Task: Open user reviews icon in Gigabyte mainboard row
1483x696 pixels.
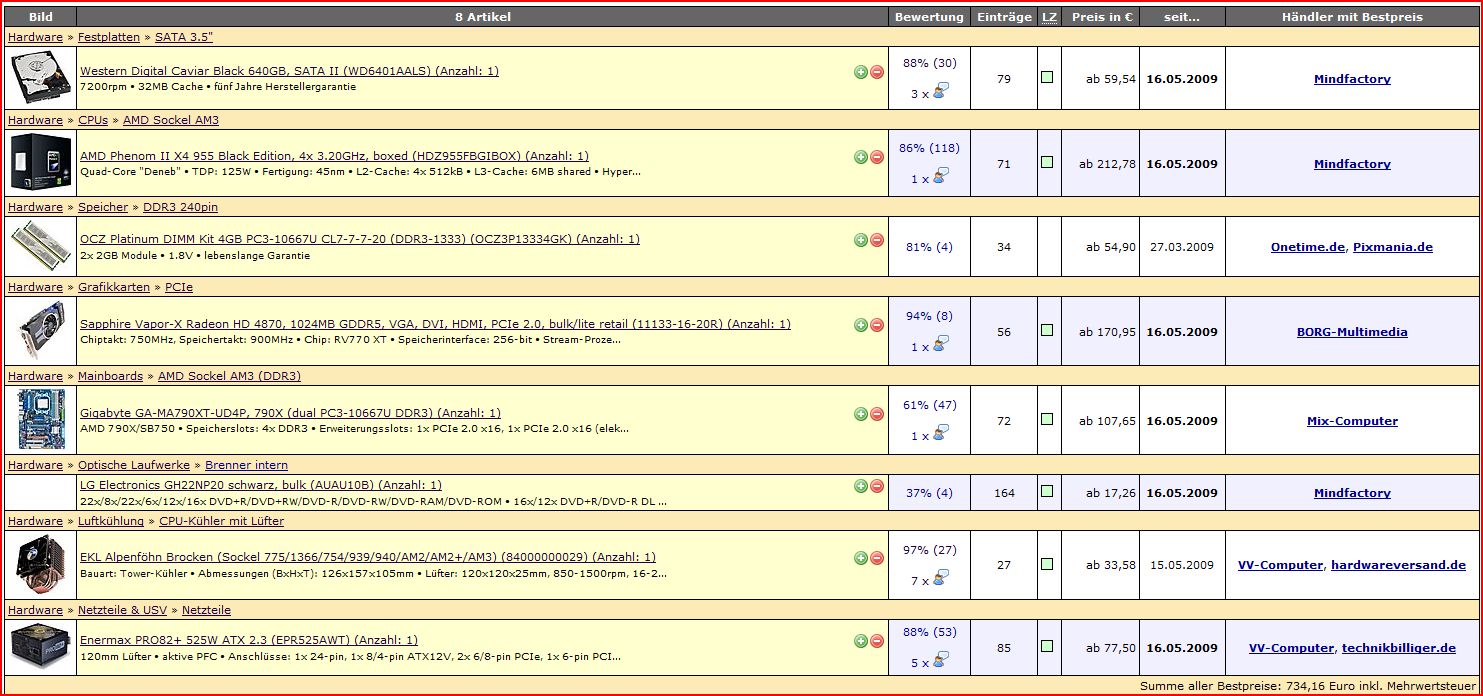Action: click(x=940, y=434)
